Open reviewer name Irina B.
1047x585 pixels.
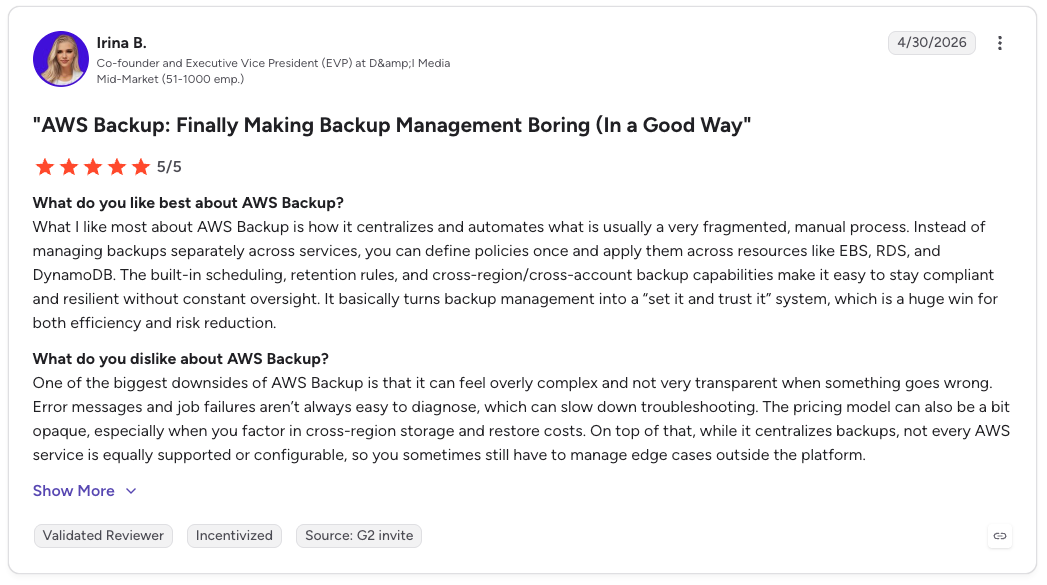click(122, 43)
